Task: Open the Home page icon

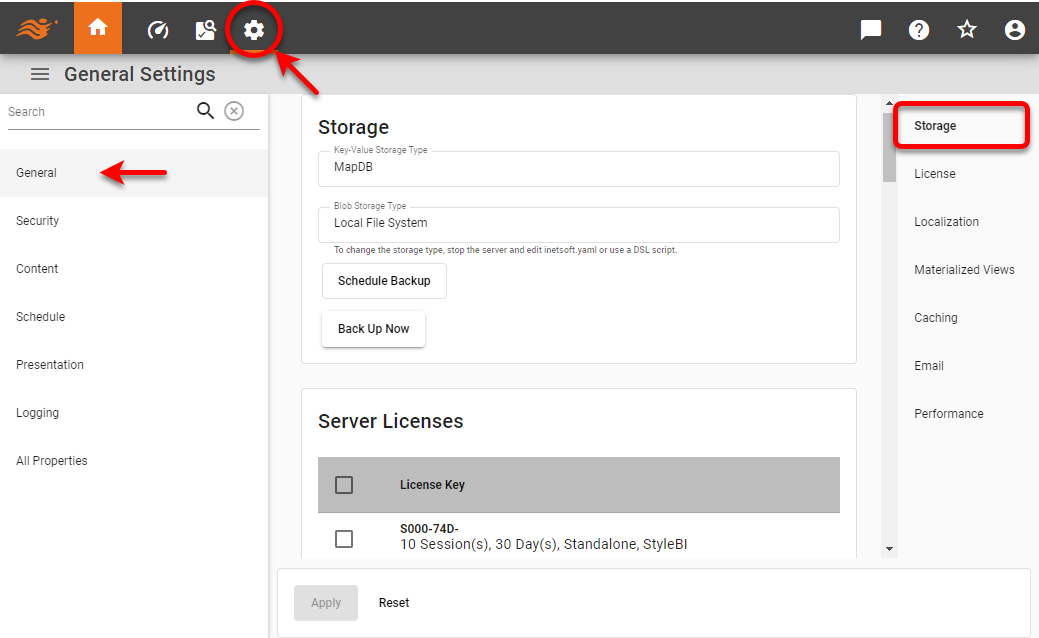Action: click(x=97, y=28)
